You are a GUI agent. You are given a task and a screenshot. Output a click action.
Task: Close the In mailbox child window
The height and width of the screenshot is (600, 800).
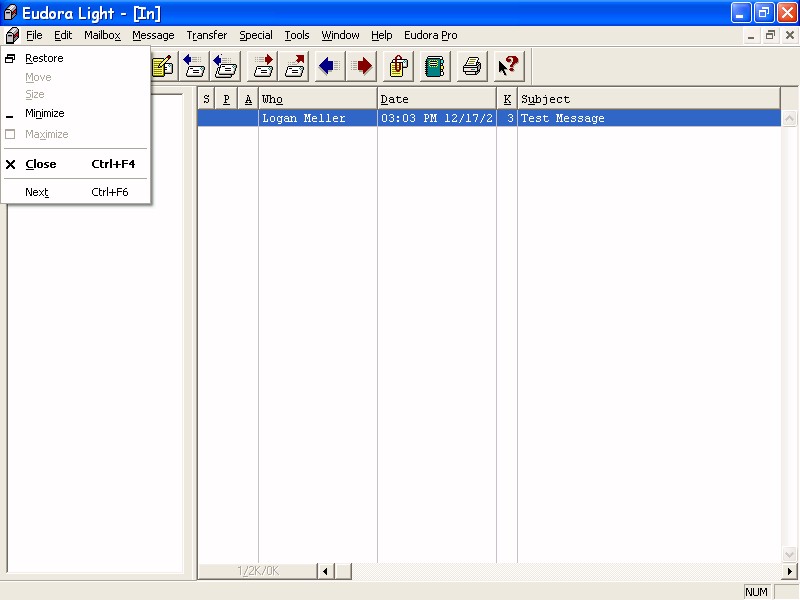(790, 35)
